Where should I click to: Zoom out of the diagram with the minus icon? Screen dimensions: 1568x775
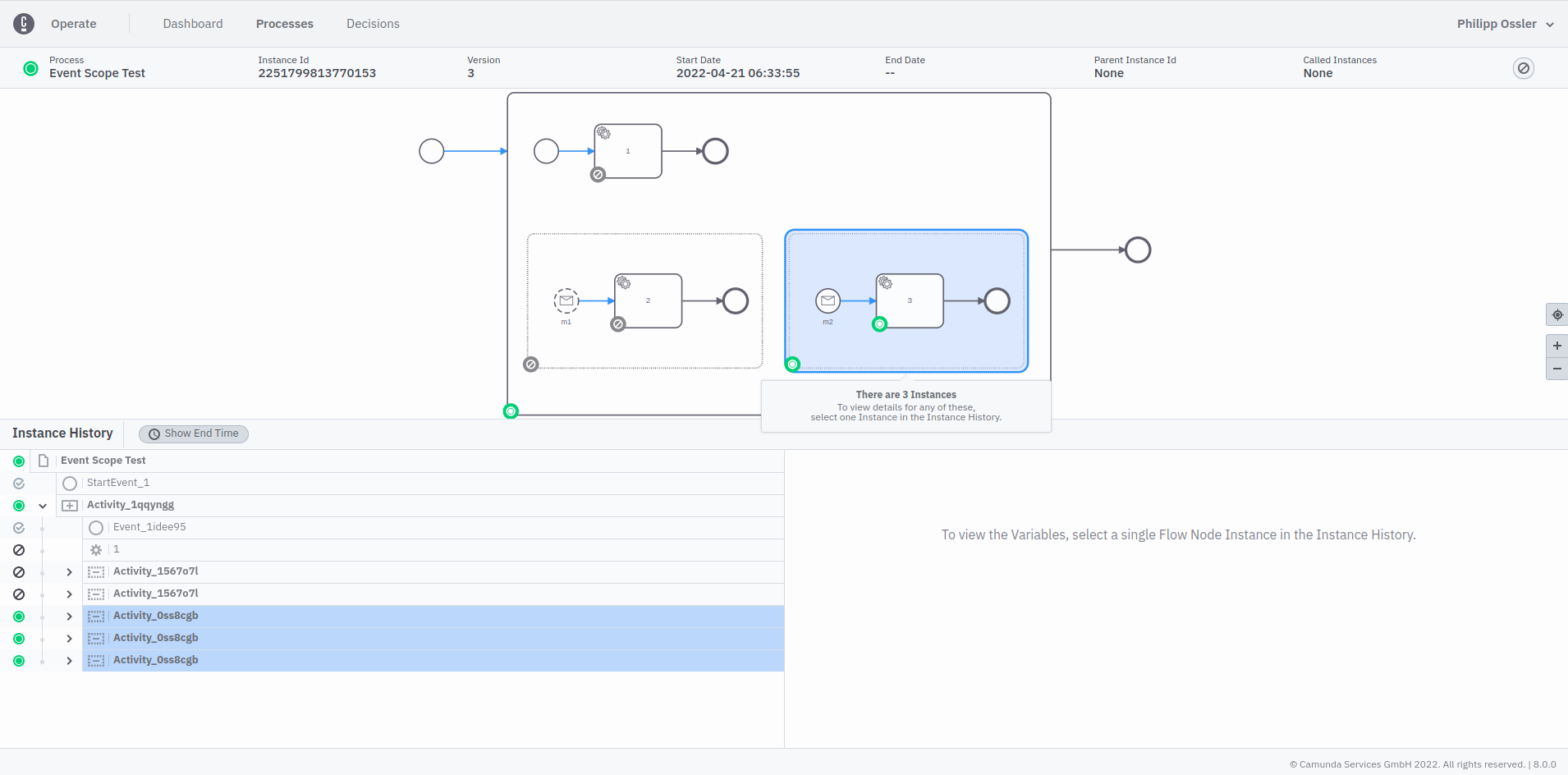coord(1557,369)
